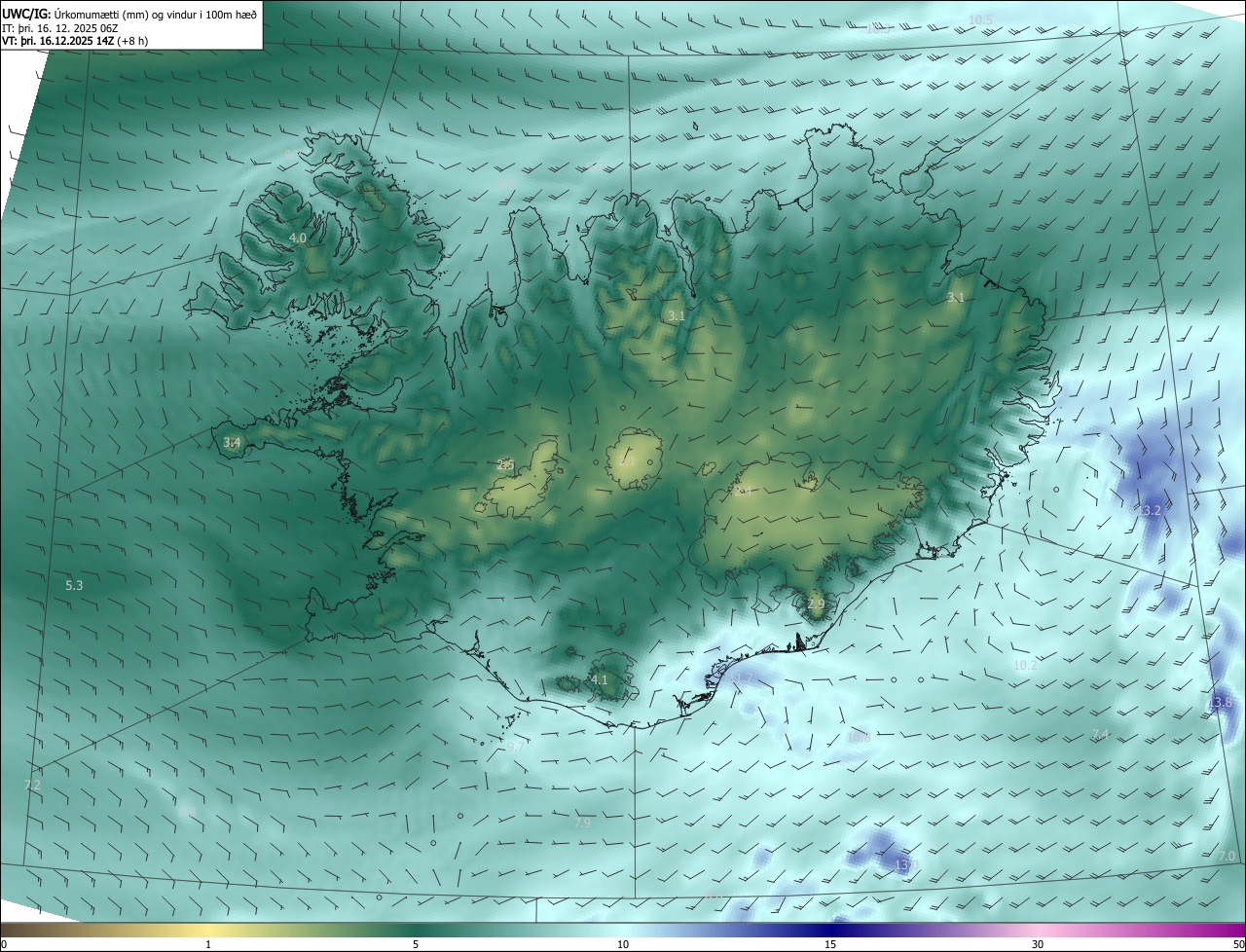
Task: Click the 3.2 value in the blue area
Action: (1152, 510)
